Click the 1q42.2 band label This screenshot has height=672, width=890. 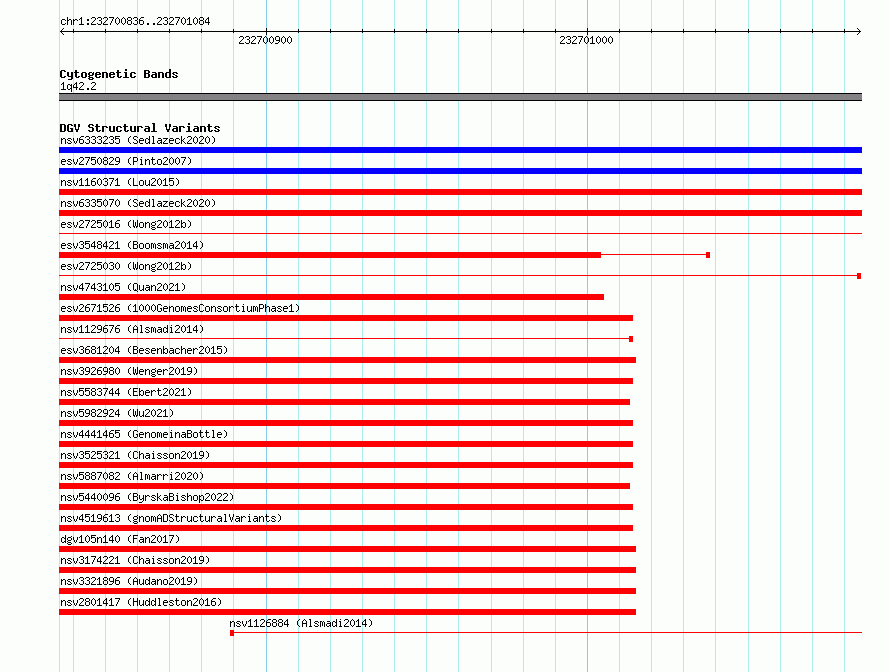[x=78, y=86]
